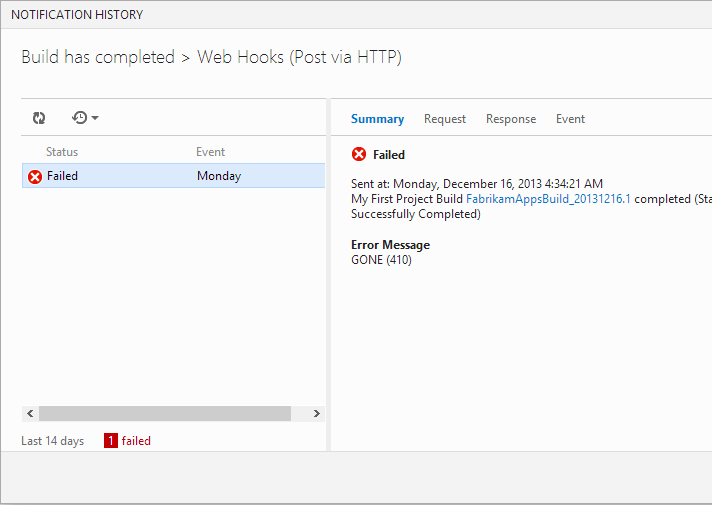
Task: Click the right arrow of horizontal scrollbar
Action: [x=316, y=413]
